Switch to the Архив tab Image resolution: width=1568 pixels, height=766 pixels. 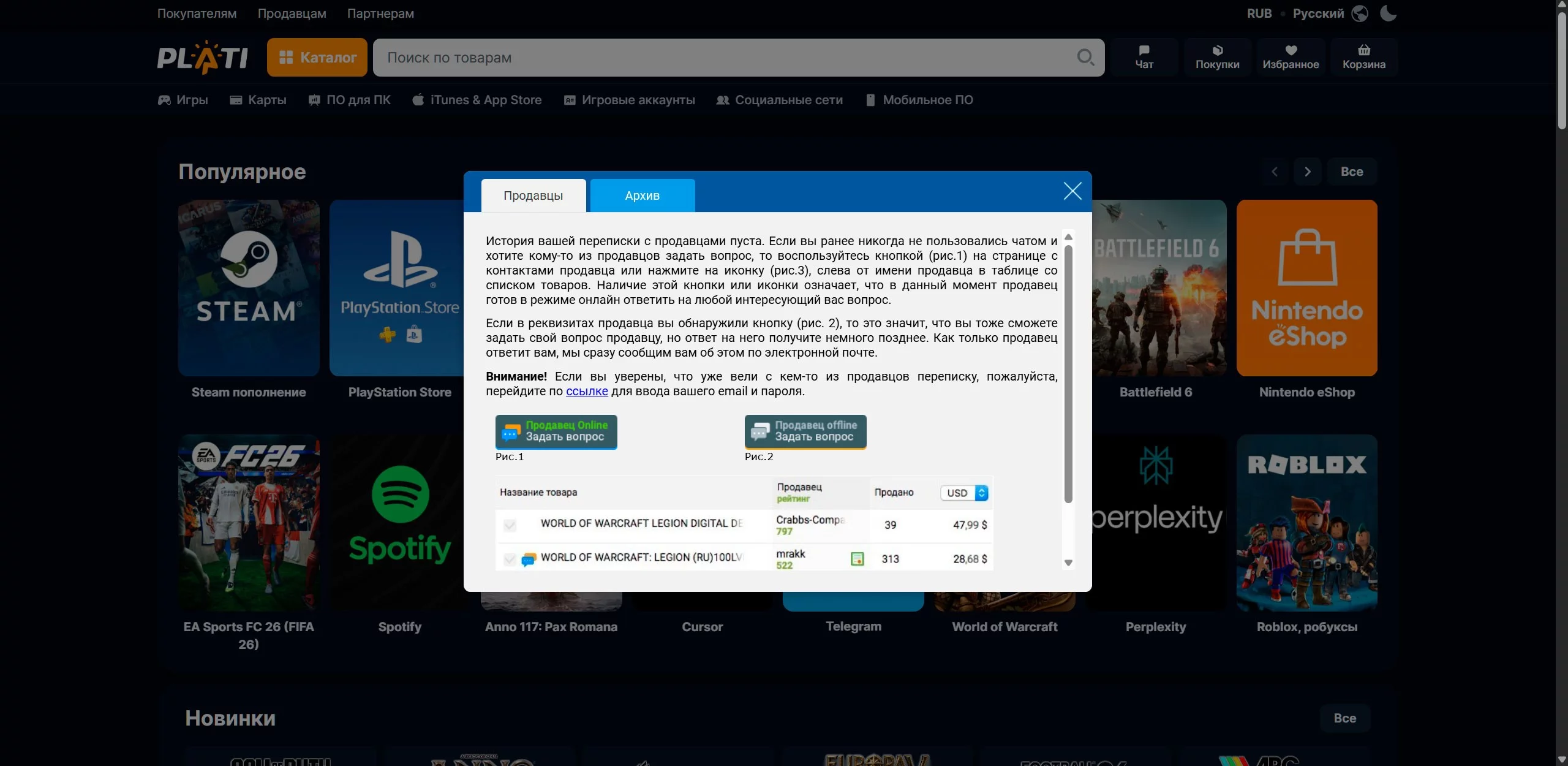[x=642, y=195]
